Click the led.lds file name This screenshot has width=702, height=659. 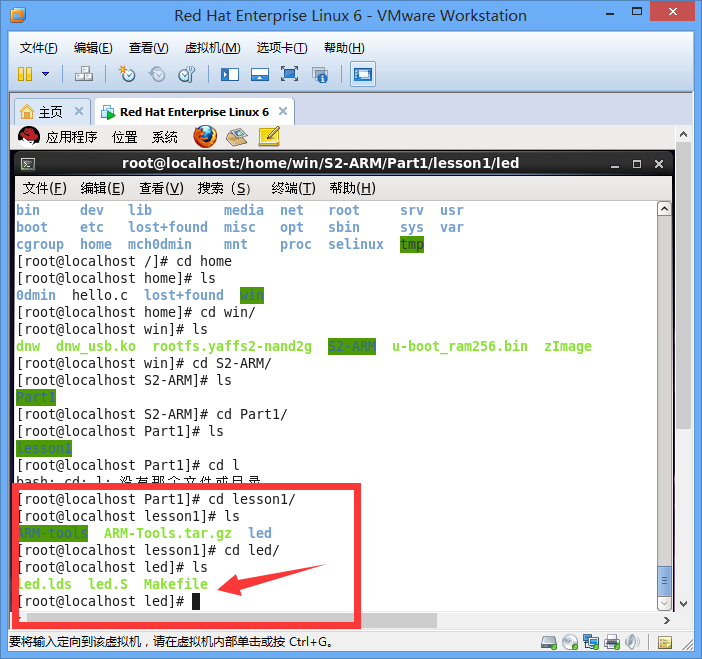click(45, 584)
